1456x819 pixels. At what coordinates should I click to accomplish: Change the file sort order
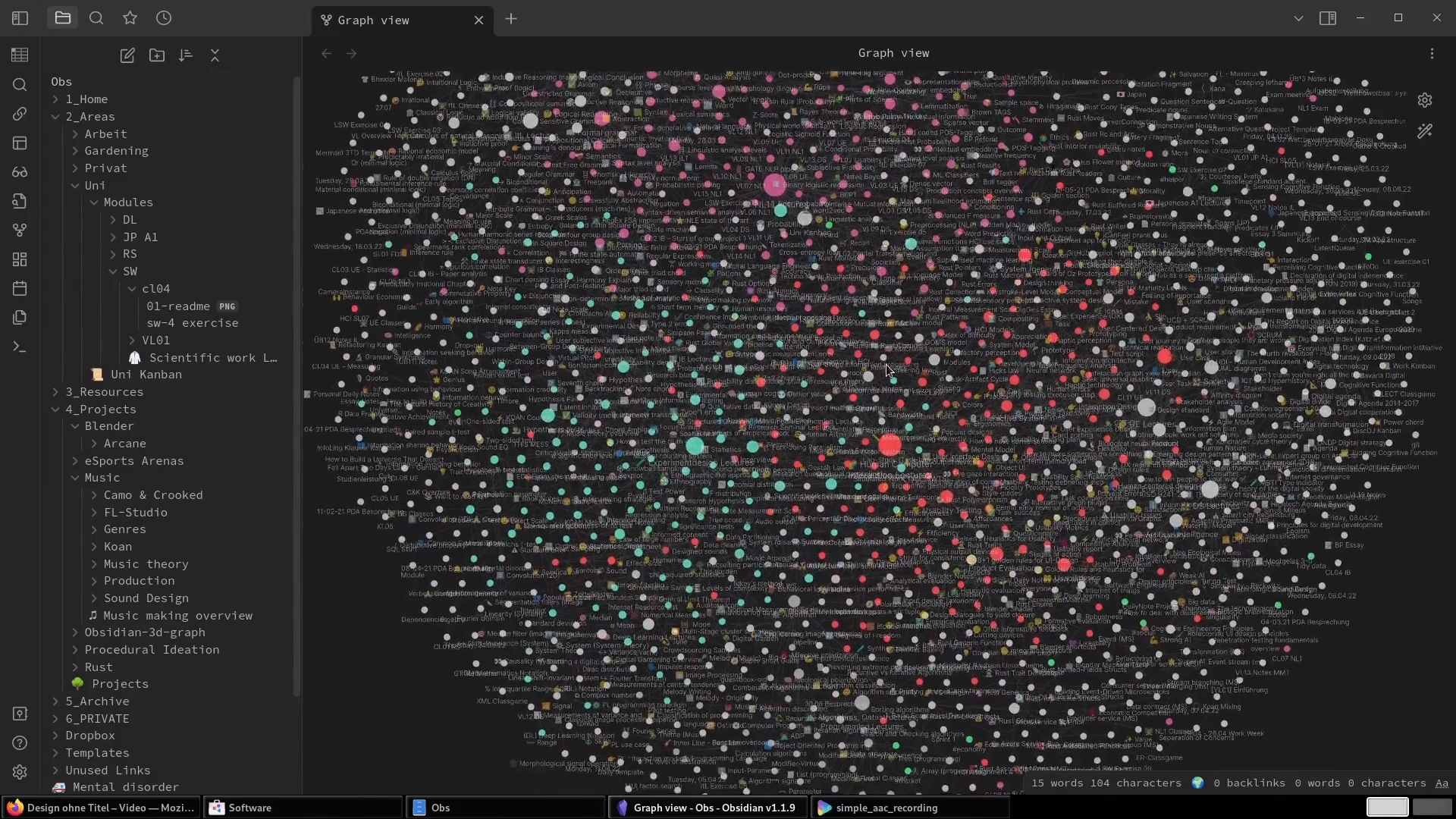[x=186, y=55]
